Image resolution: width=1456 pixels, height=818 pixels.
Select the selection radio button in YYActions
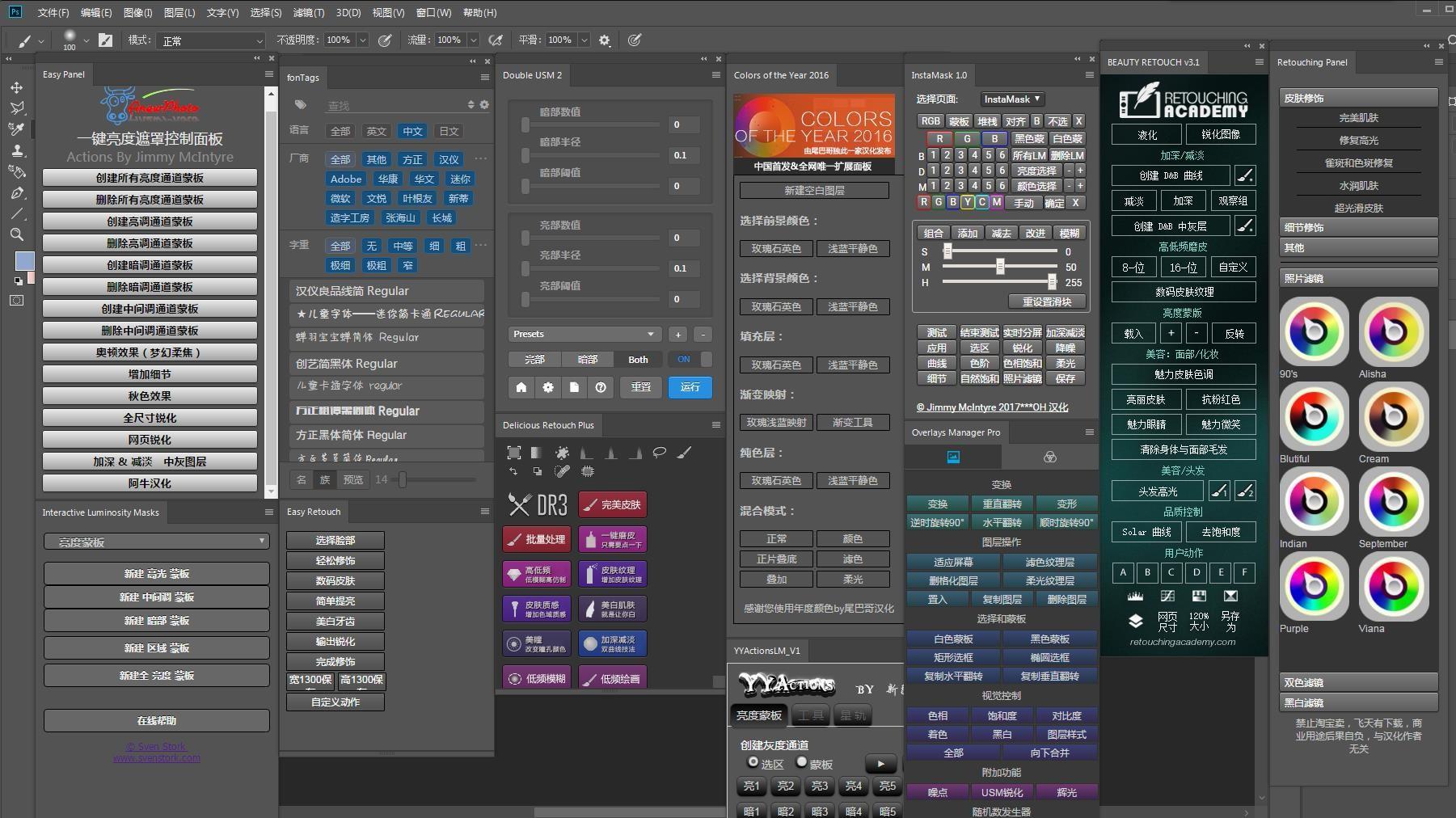(x=753, y=762)
